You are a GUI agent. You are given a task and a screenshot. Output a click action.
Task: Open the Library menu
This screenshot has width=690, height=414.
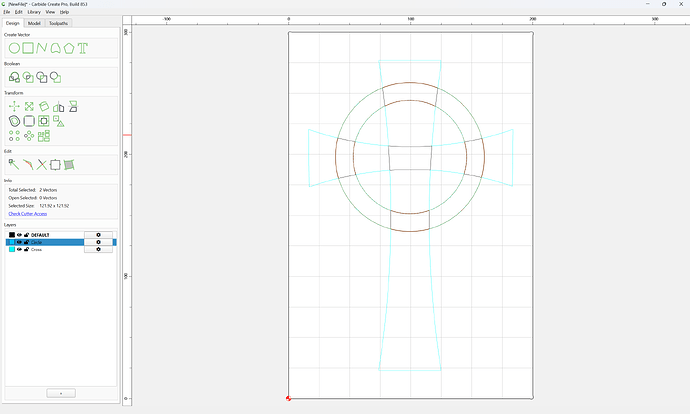pyautogui.click(x=34, y=12)
